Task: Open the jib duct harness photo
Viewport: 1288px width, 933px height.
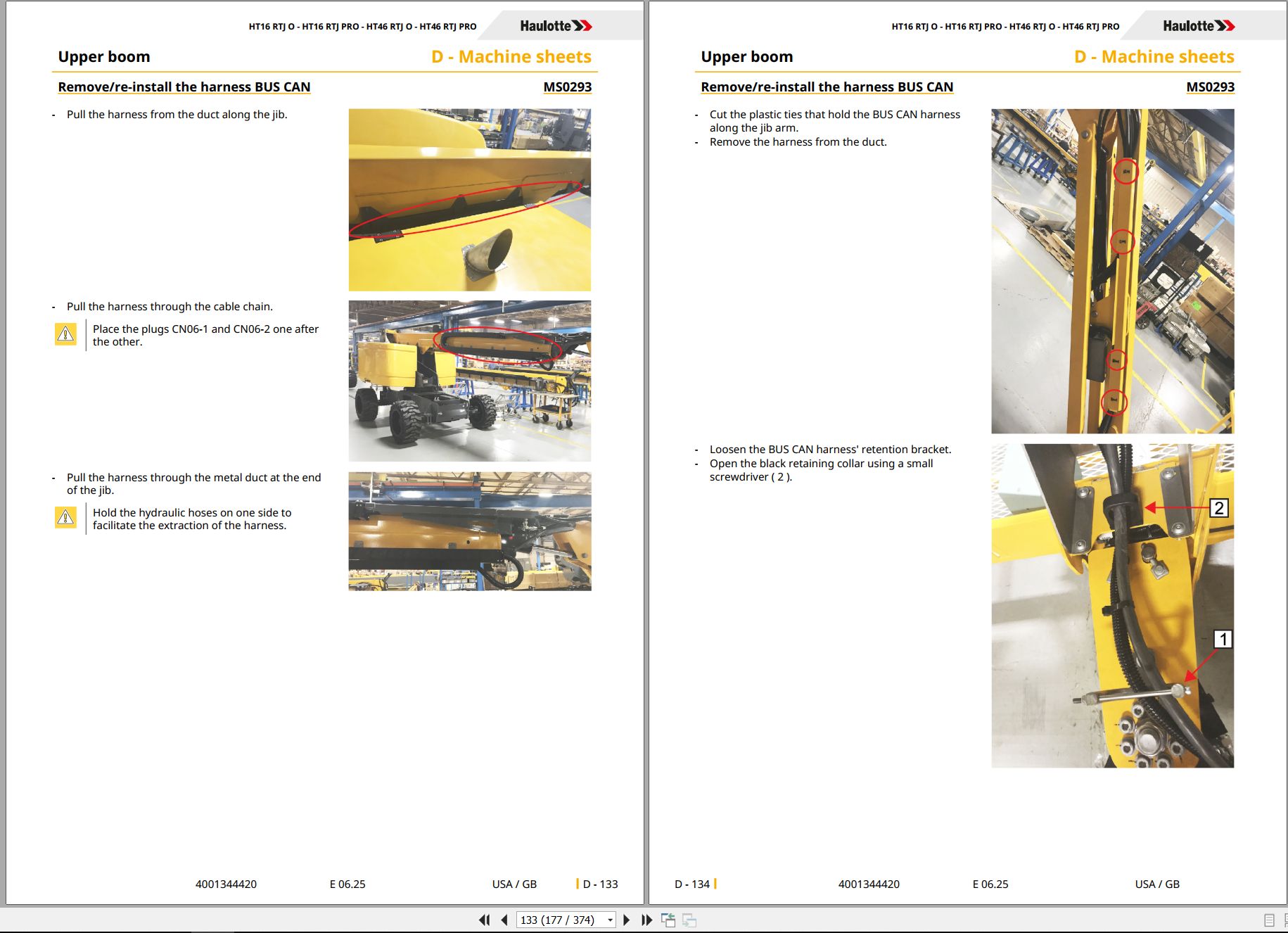Action: (470, 200)
